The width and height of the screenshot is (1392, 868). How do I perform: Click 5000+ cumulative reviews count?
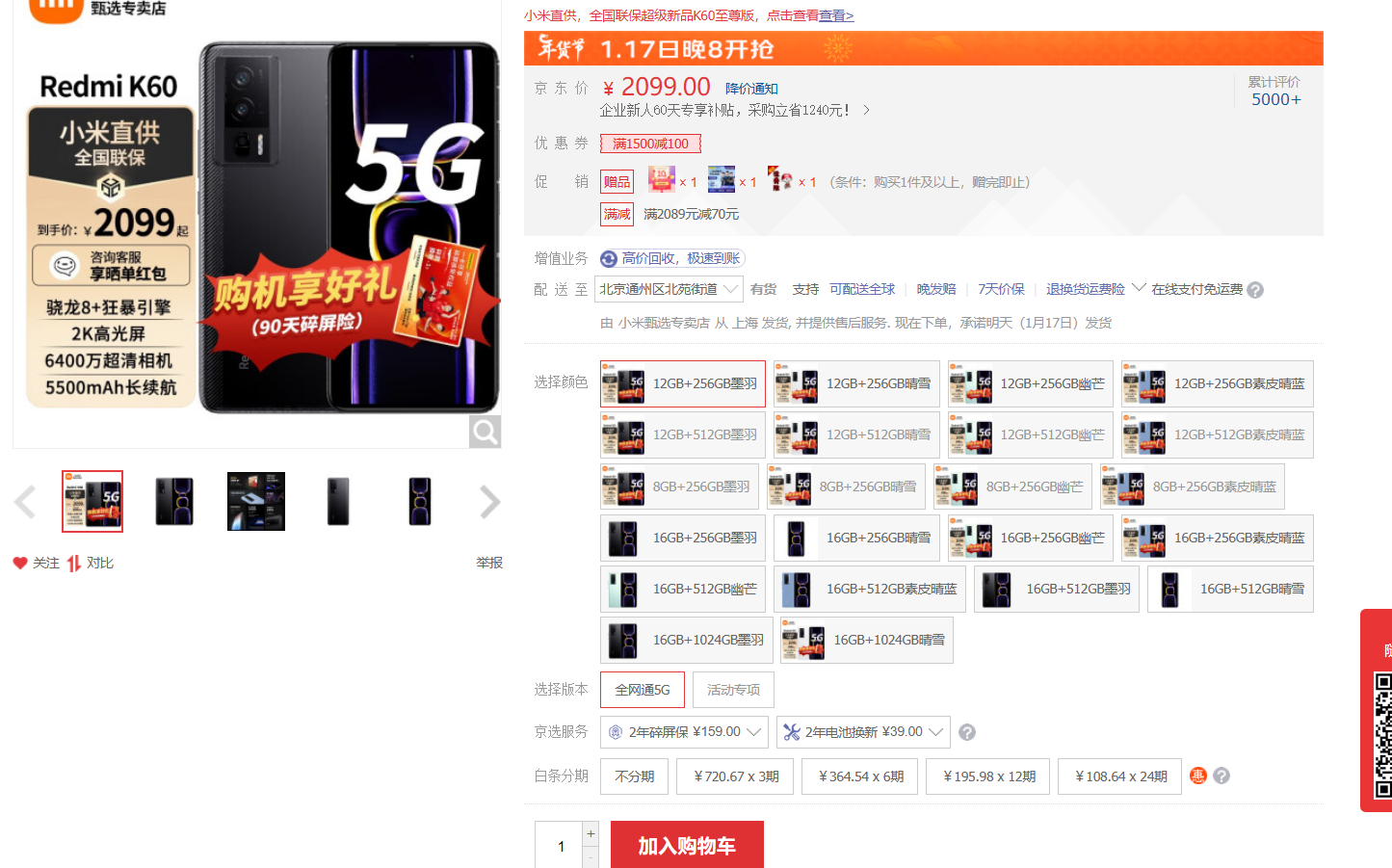click(1275, 99)
